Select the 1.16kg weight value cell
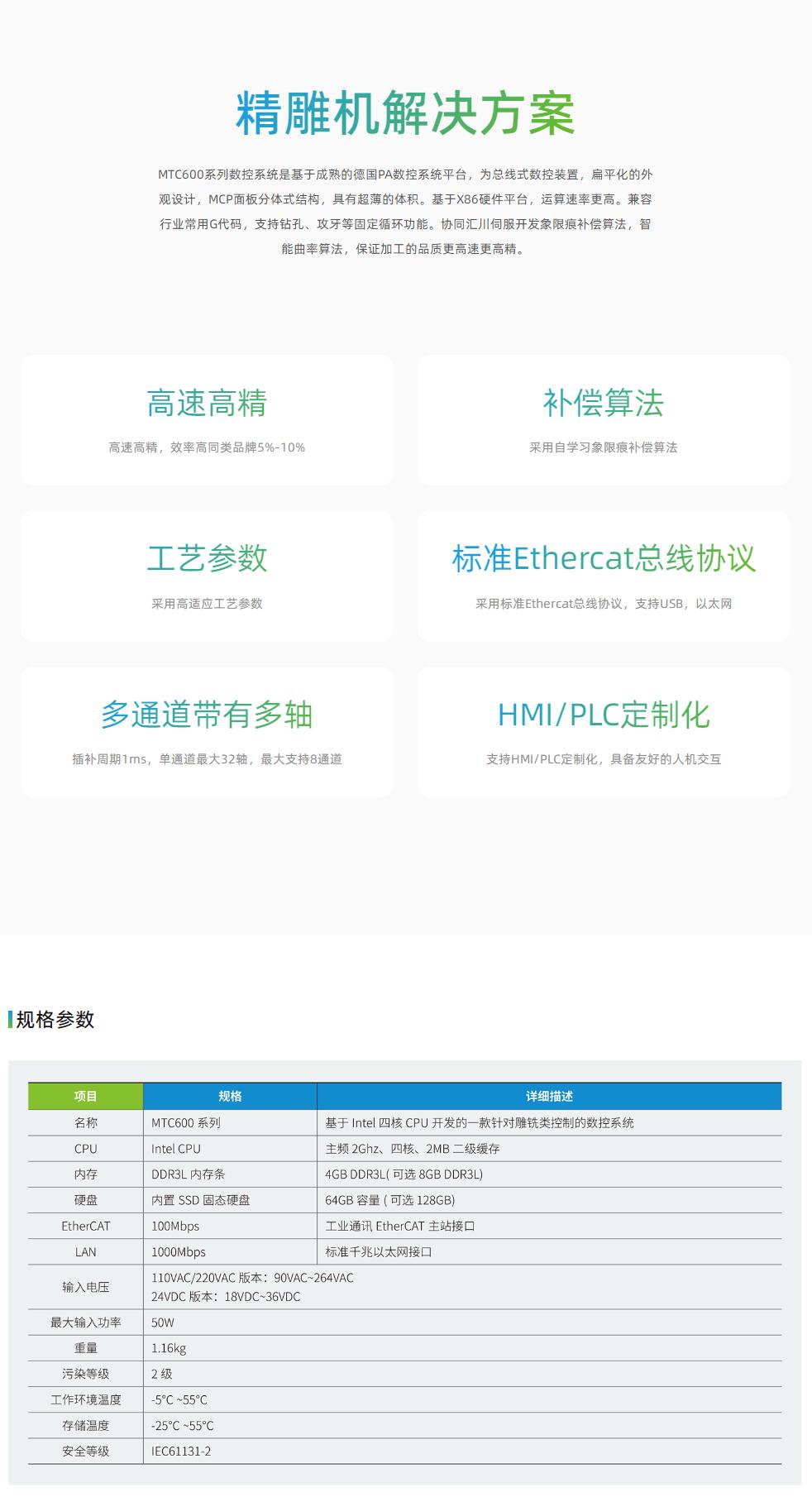This screenshot has height=1497, width=812. coord(462,1347)
